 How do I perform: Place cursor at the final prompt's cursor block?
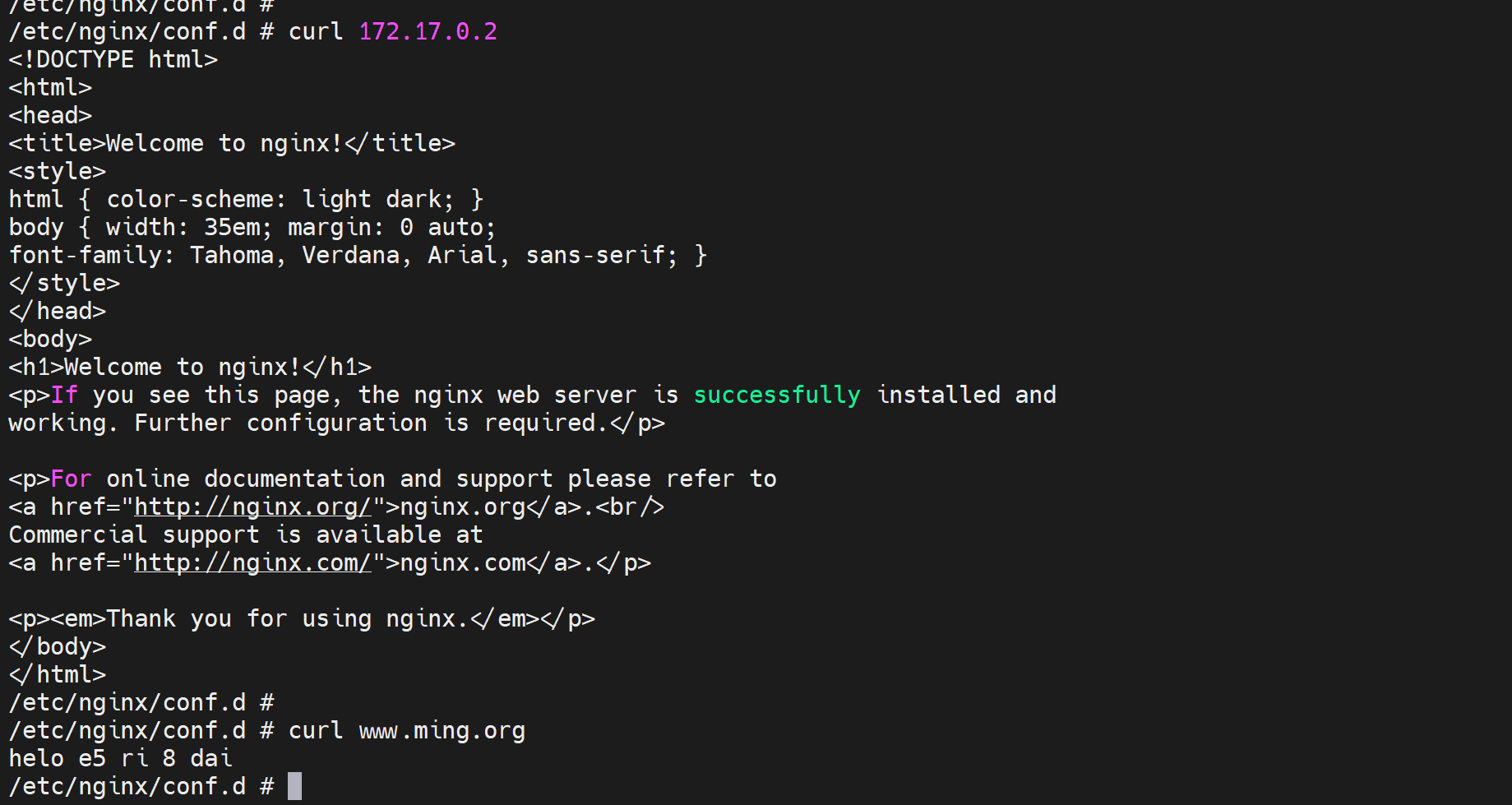coord(294,786)
